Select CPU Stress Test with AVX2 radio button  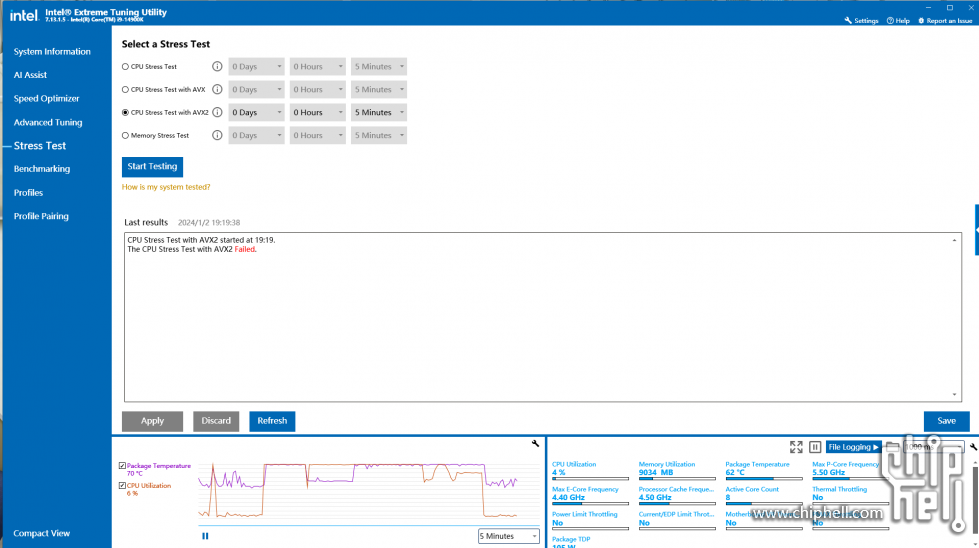[x=125, y=112]
